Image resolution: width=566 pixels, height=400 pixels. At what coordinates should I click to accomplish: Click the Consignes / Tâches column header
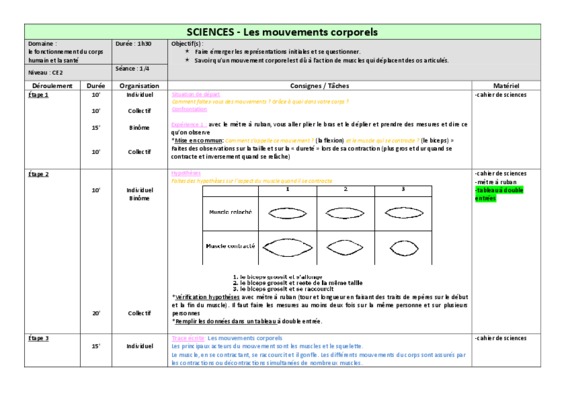[319, 86]
